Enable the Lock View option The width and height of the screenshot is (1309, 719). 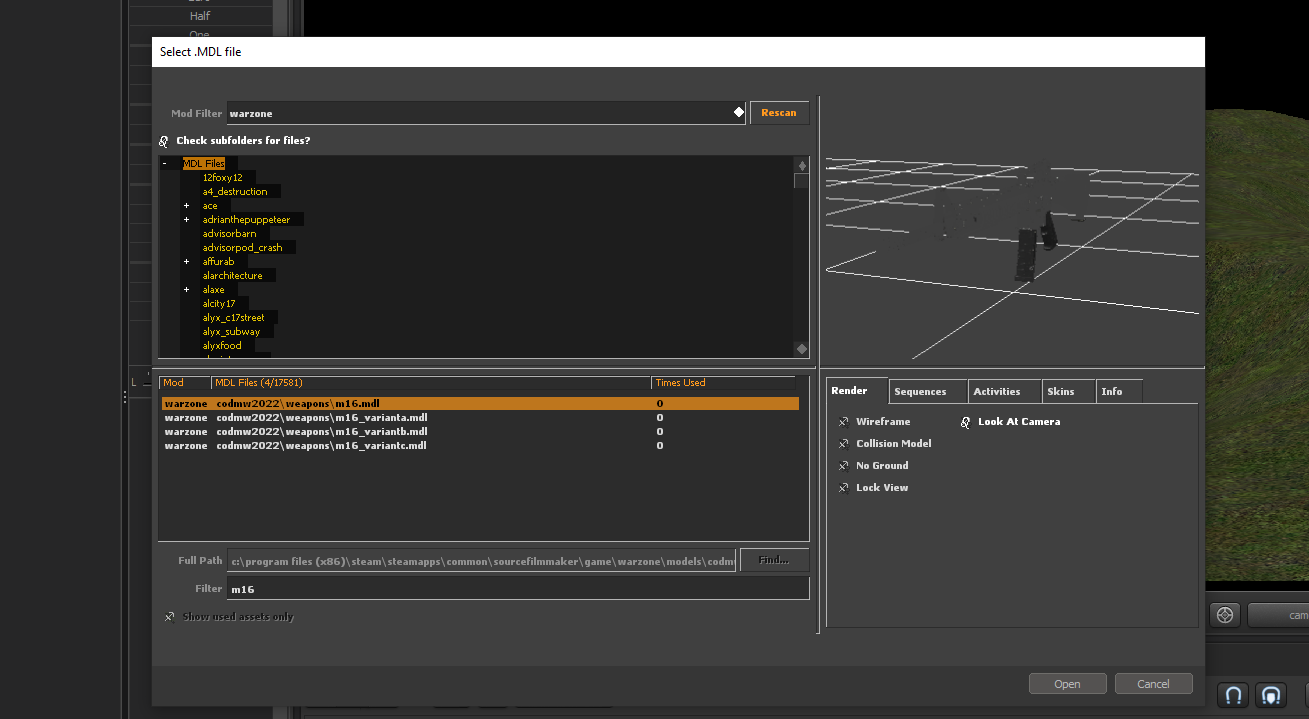pos(844,488)
